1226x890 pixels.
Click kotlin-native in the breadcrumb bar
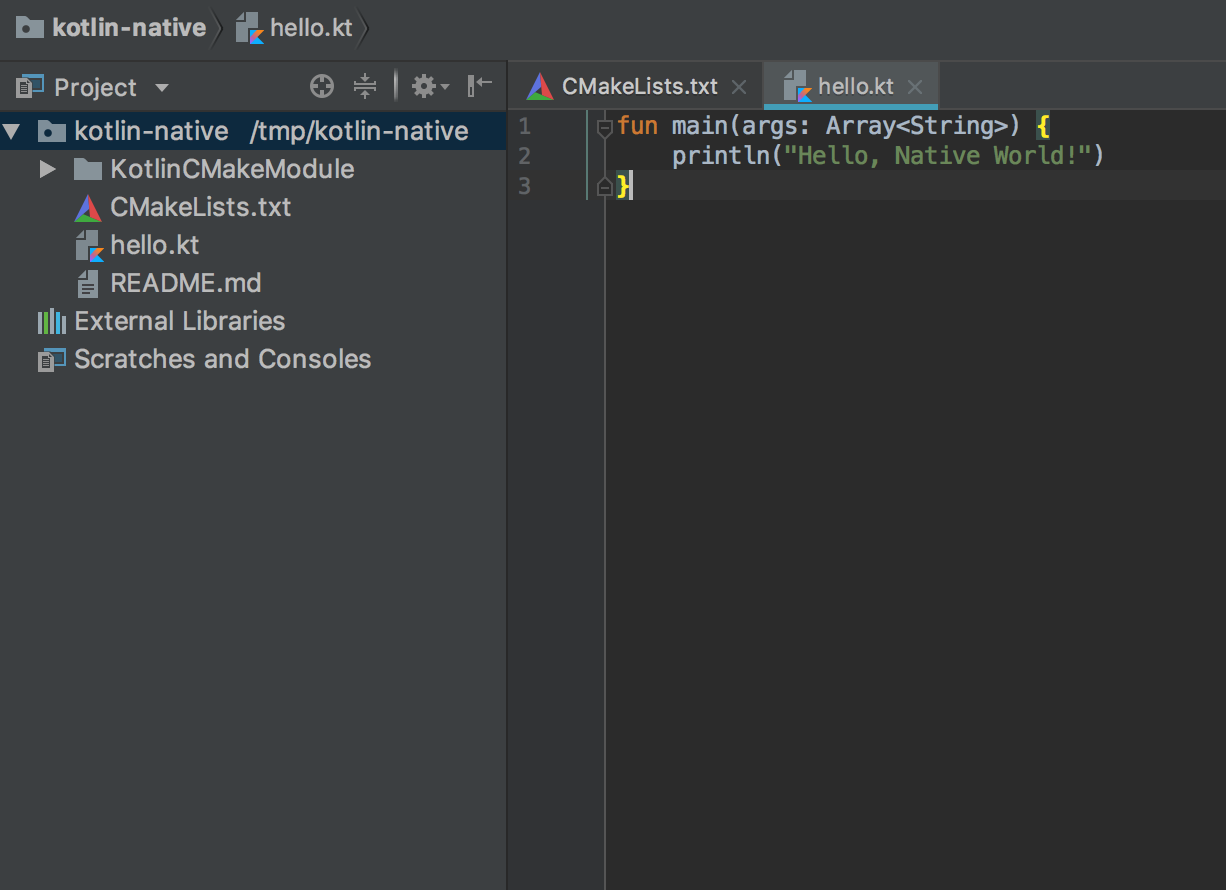click(x=128, y=28)
